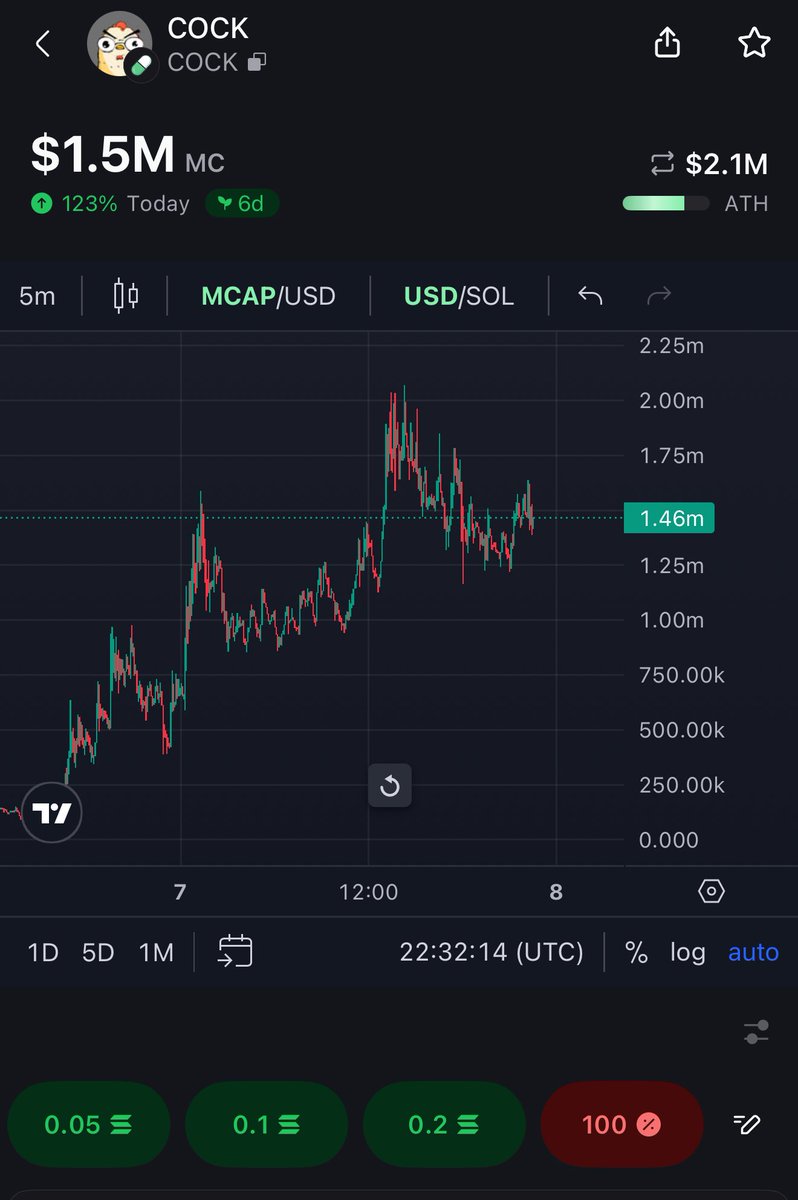Tap the COCK token avatar image
The width and height of the screenshot is (798, 1200).
(121, 45)
